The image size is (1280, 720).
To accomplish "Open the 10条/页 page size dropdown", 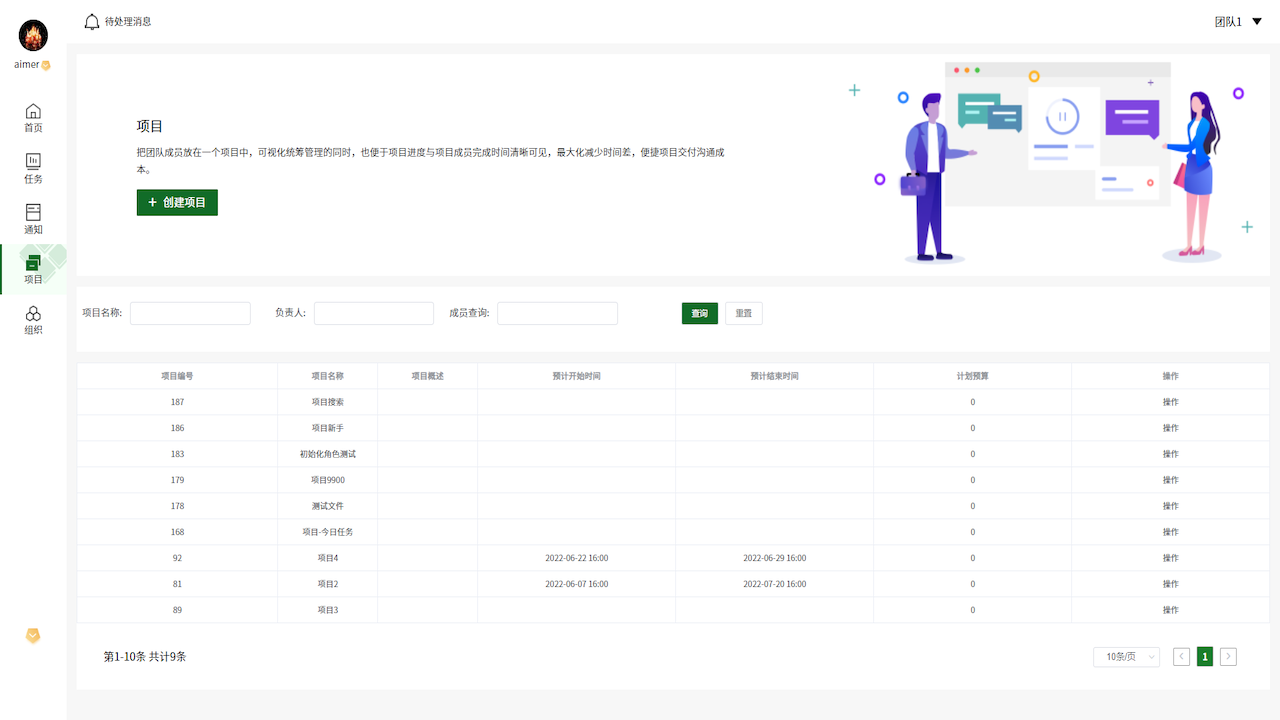I will coord(1126,657).
